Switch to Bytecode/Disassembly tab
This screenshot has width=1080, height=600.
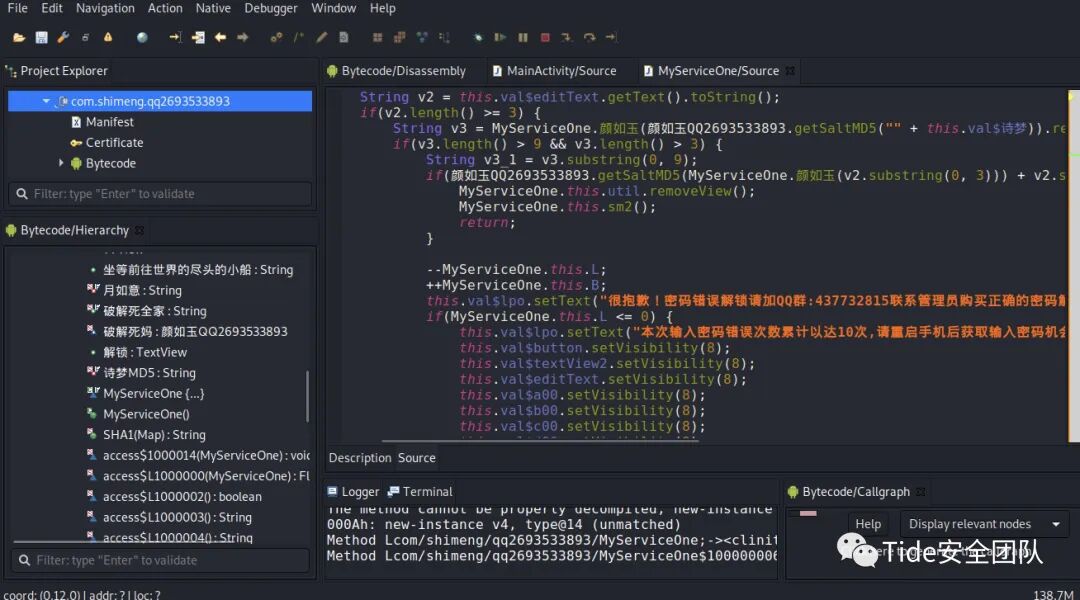coord(396,71)
